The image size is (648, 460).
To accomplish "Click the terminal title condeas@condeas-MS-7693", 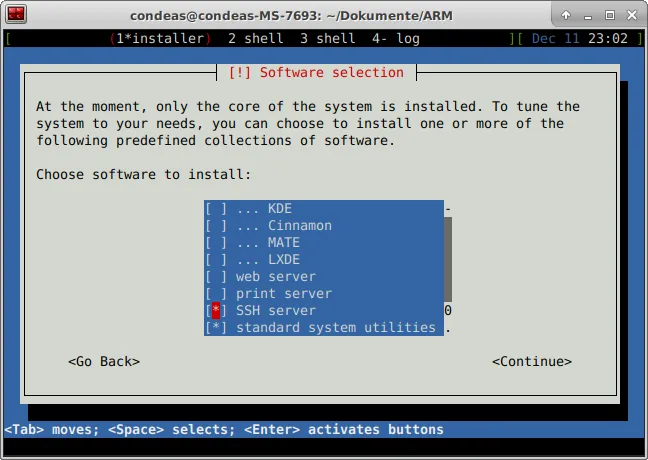I will coord(291,16).
